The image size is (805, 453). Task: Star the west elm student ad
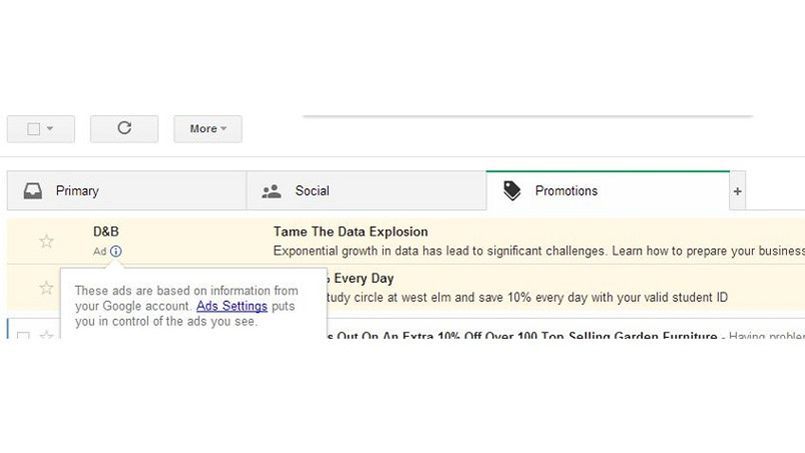point(46,288)
